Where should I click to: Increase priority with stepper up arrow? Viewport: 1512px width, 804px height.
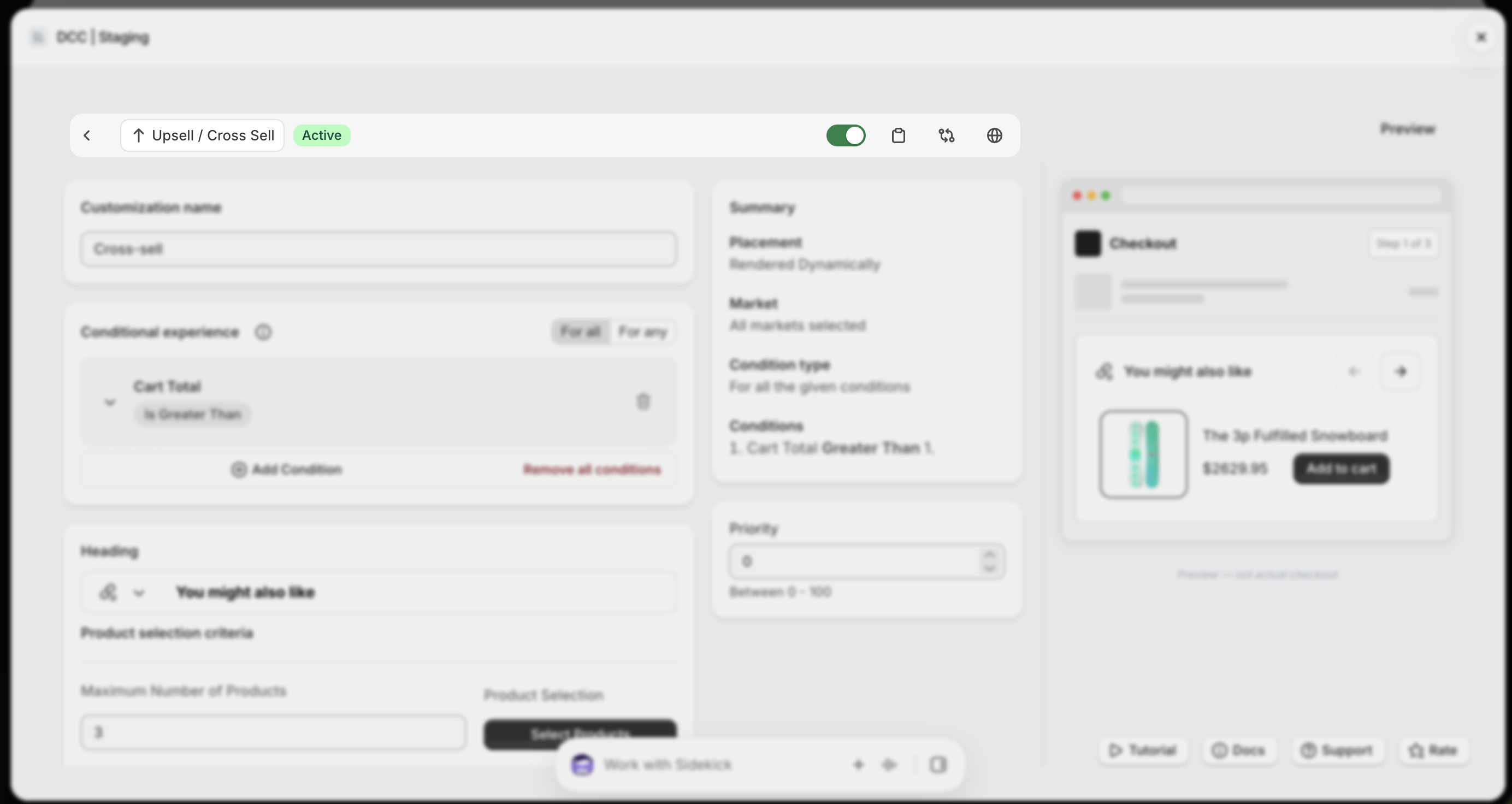click(x=990, y=554)
